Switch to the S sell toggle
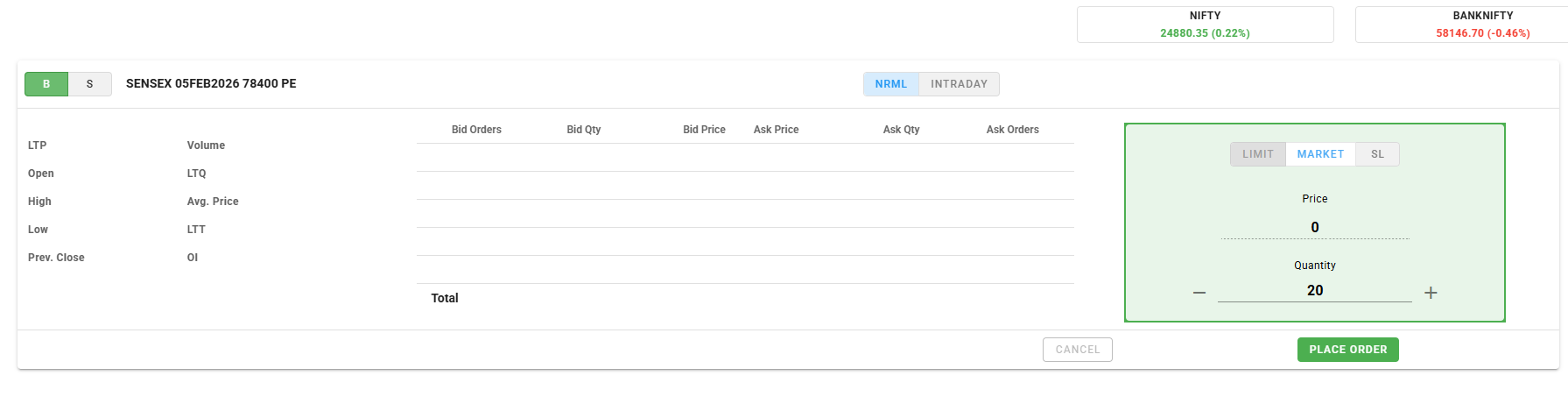Image resolution: width=1568 pixels, height=404 pixels. click(89, 84)
